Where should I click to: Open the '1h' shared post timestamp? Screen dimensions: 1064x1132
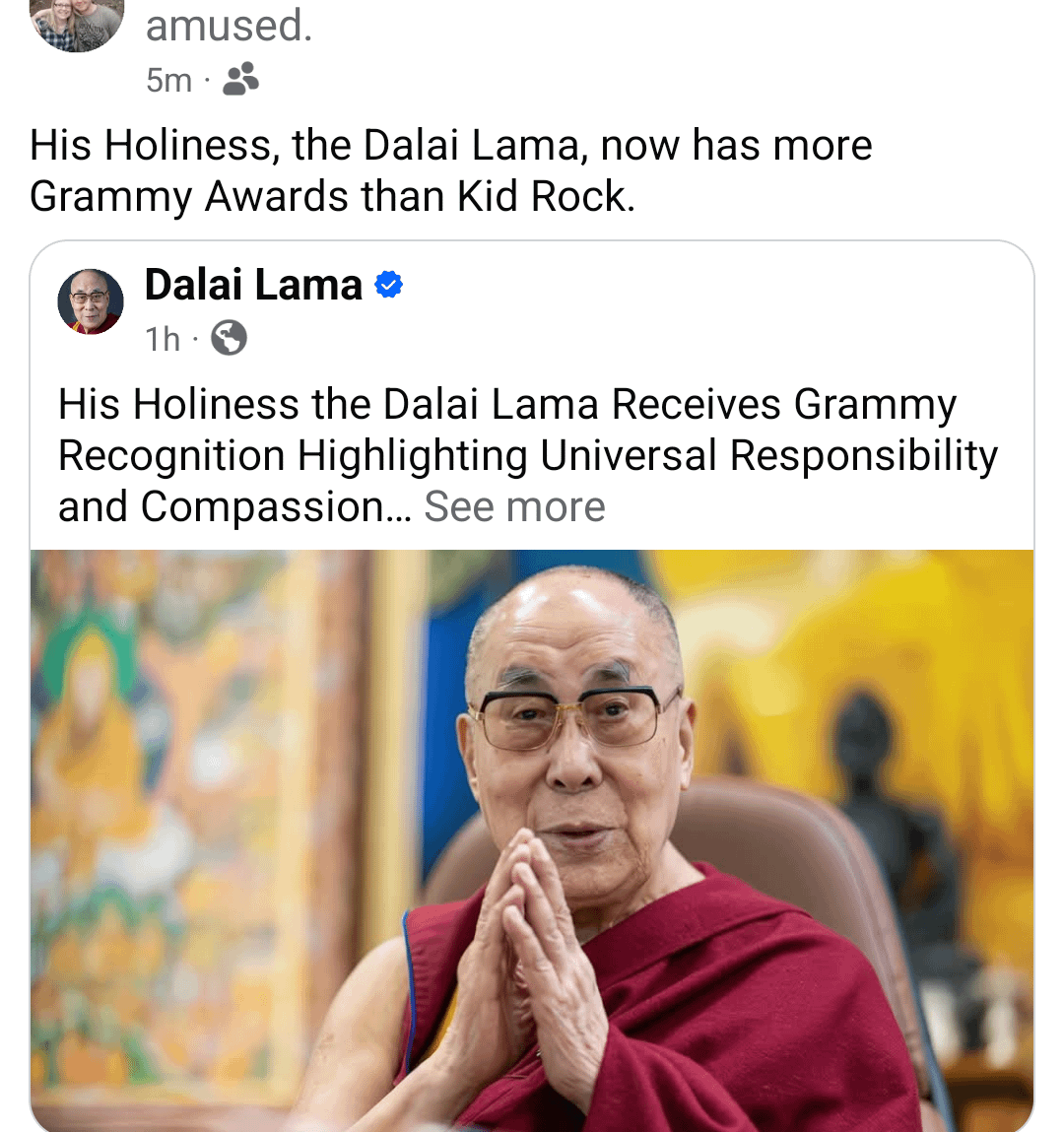pyautogui.click(x=163, y=339)
